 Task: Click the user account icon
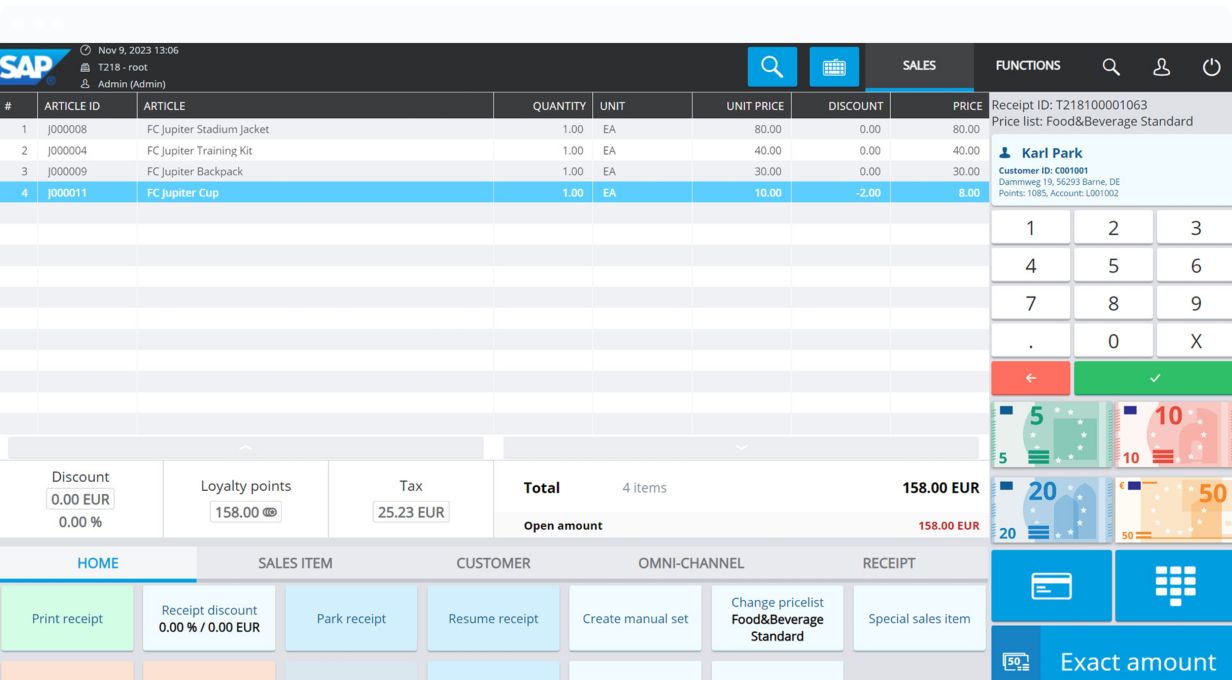[1161, 67]
